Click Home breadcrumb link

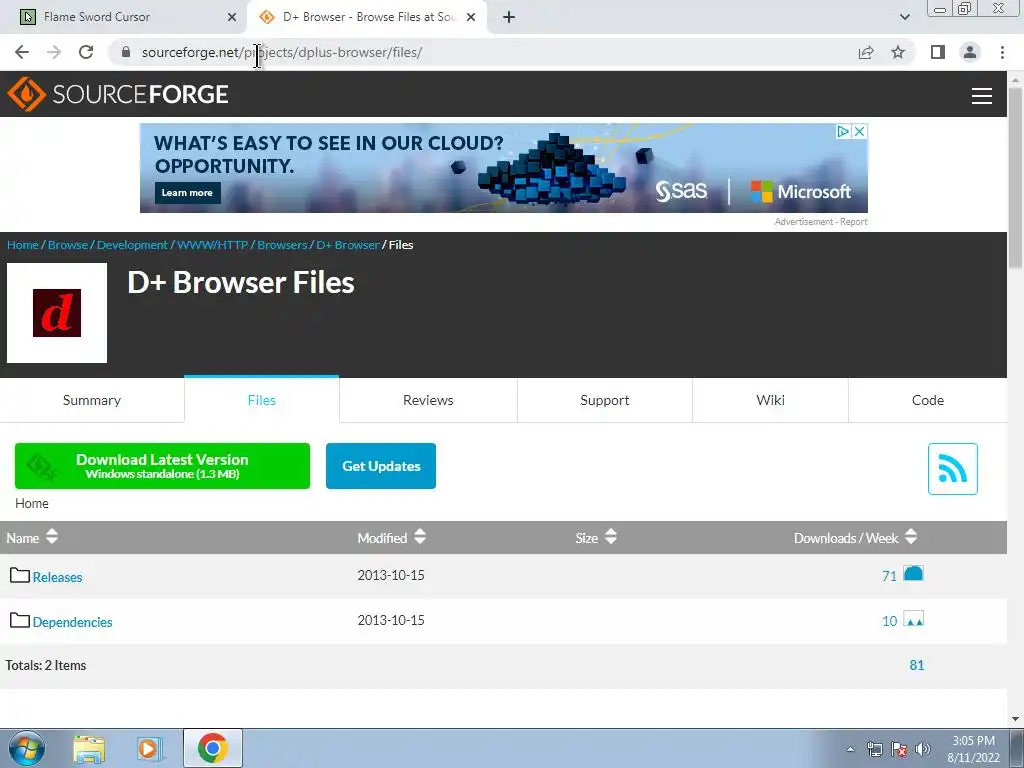23,245
